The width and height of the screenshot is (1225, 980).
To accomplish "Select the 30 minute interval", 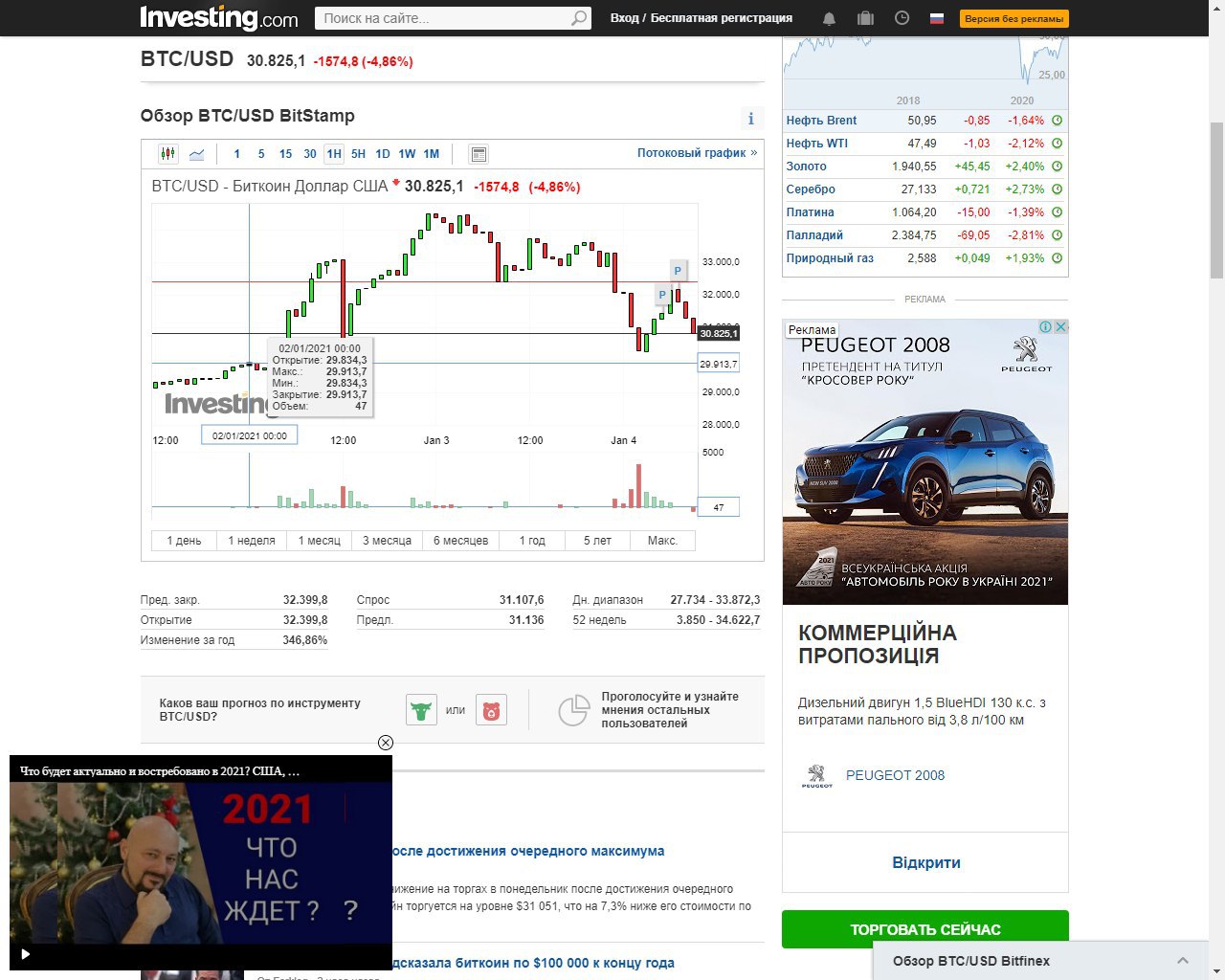I will point(310,154).
